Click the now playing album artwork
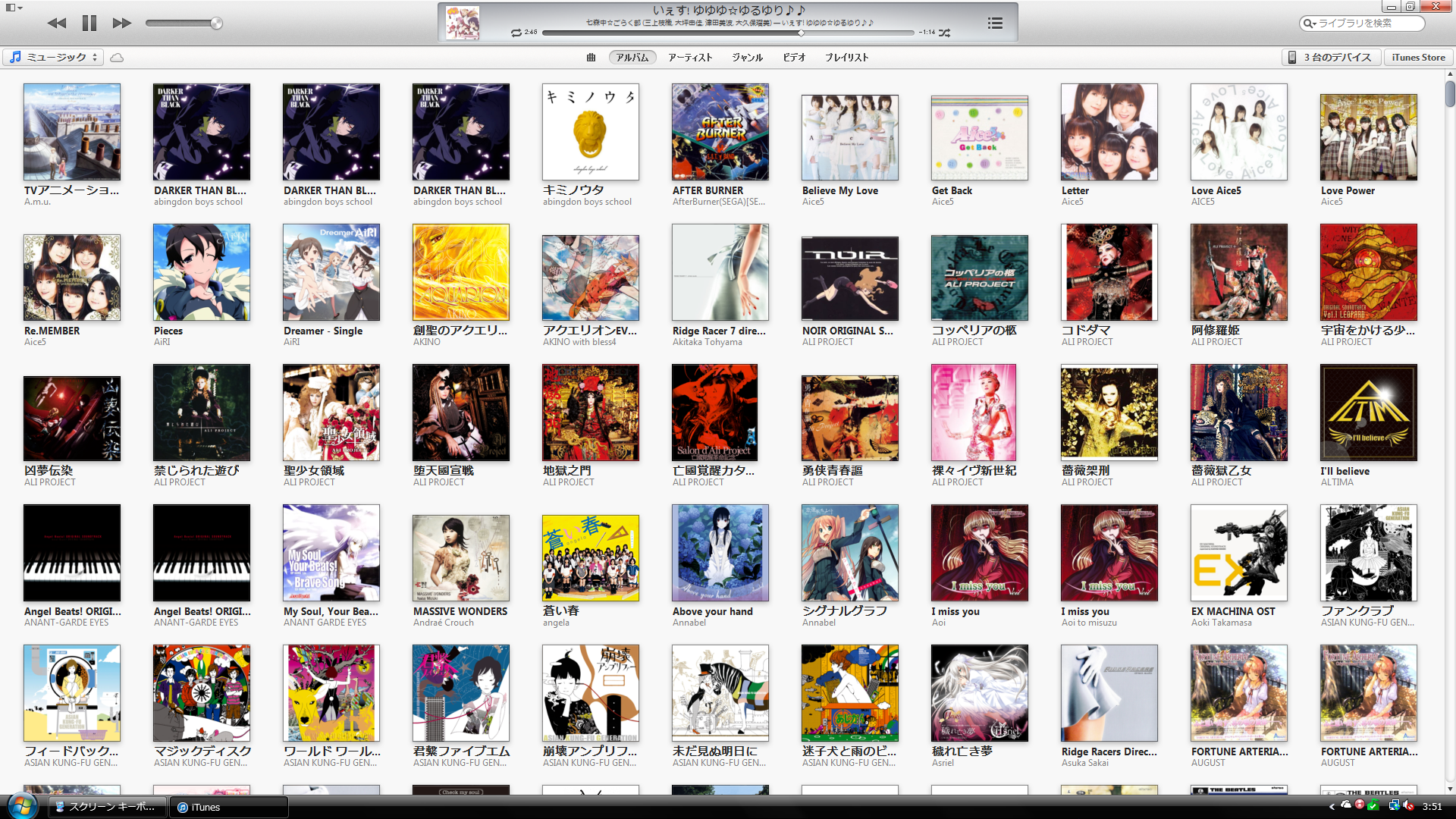The height and width of the screenshot is (819, 1456). click(462, 23)
